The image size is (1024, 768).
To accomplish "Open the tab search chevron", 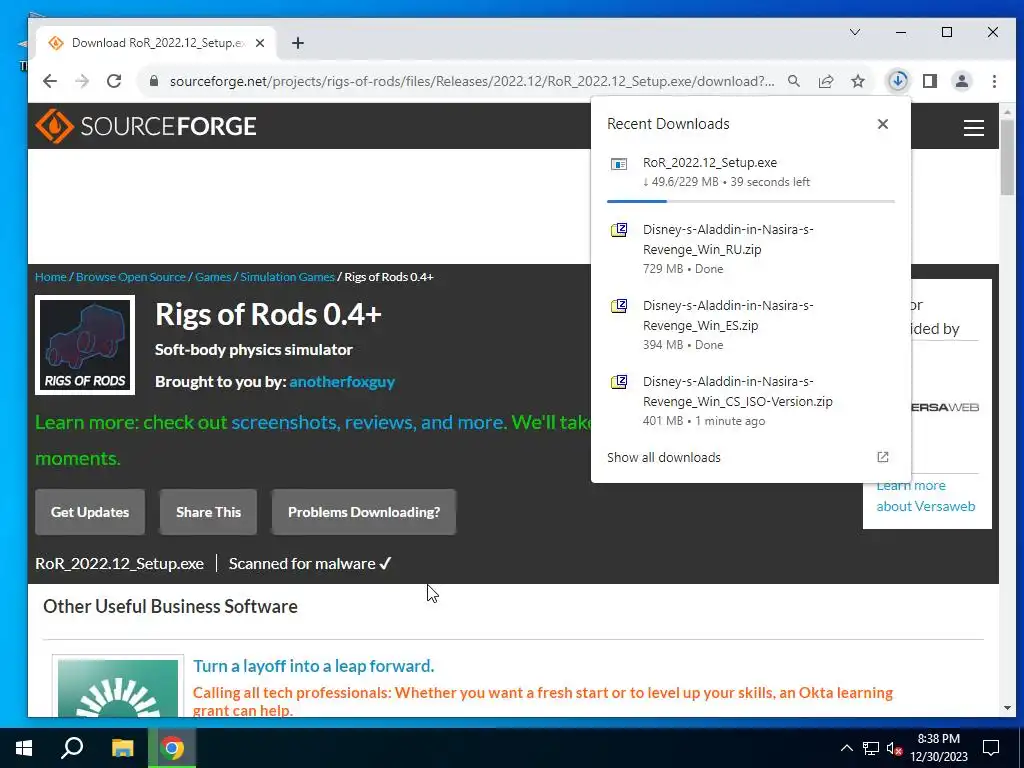I will [x=855, y=32].
